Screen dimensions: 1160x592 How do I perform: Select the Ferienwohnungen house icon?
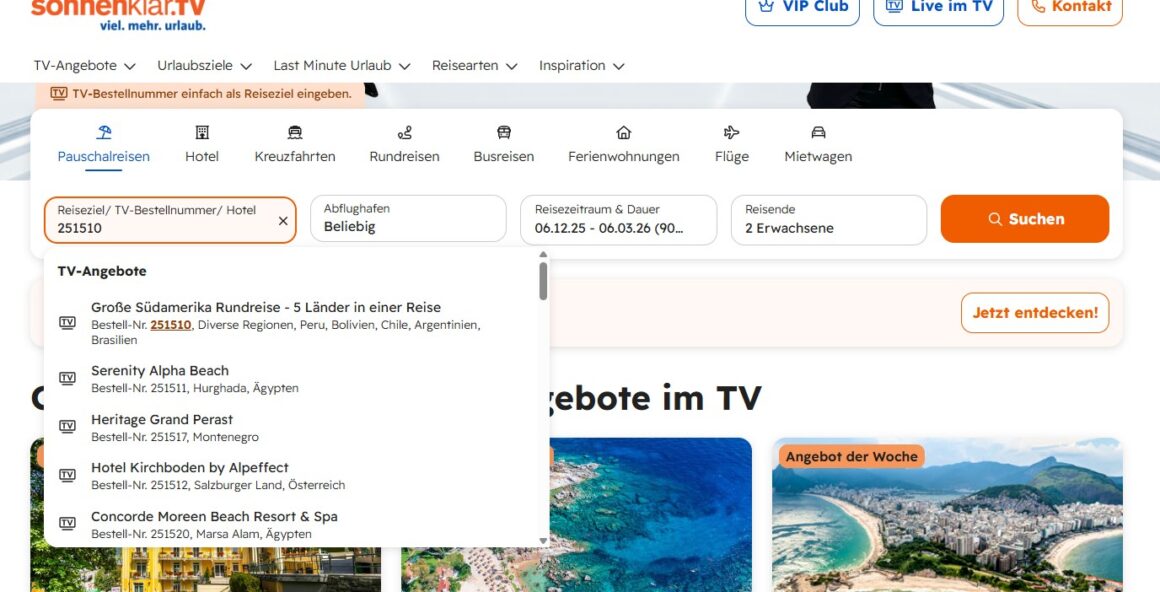pos(623,131)
